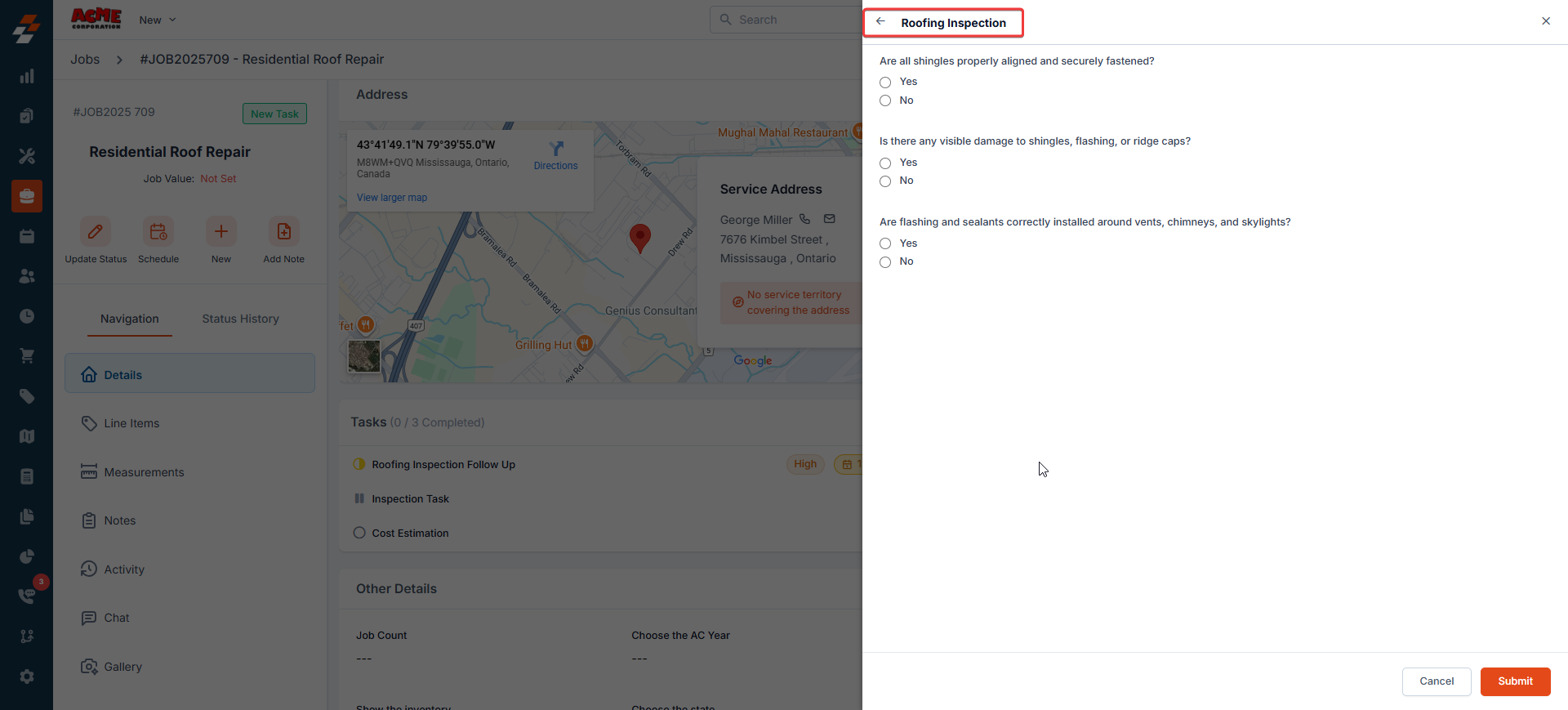Select Yes for flashing and sealants installed
The image size is (1568, 710).
point(885,243)
